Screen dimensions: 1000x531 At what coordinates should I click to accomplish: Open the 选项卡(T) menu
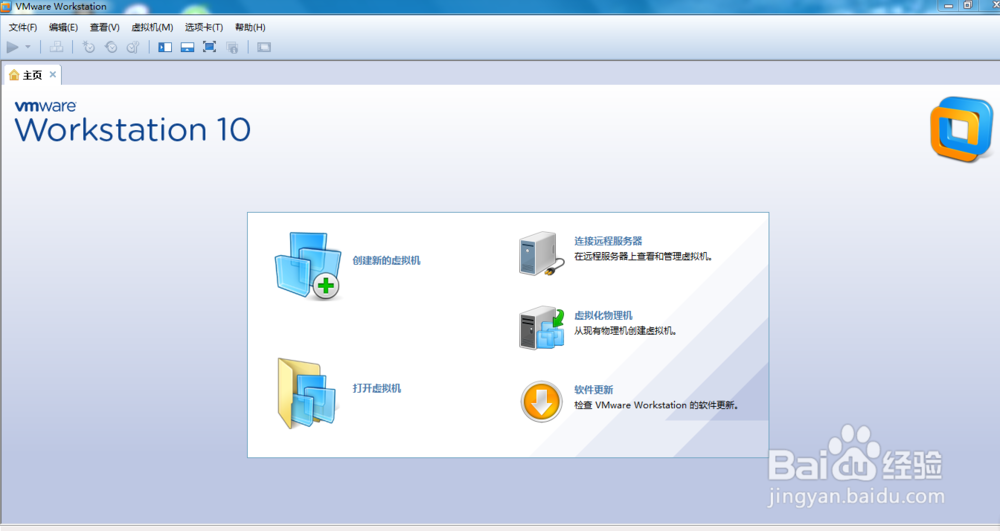click(204, 27)
